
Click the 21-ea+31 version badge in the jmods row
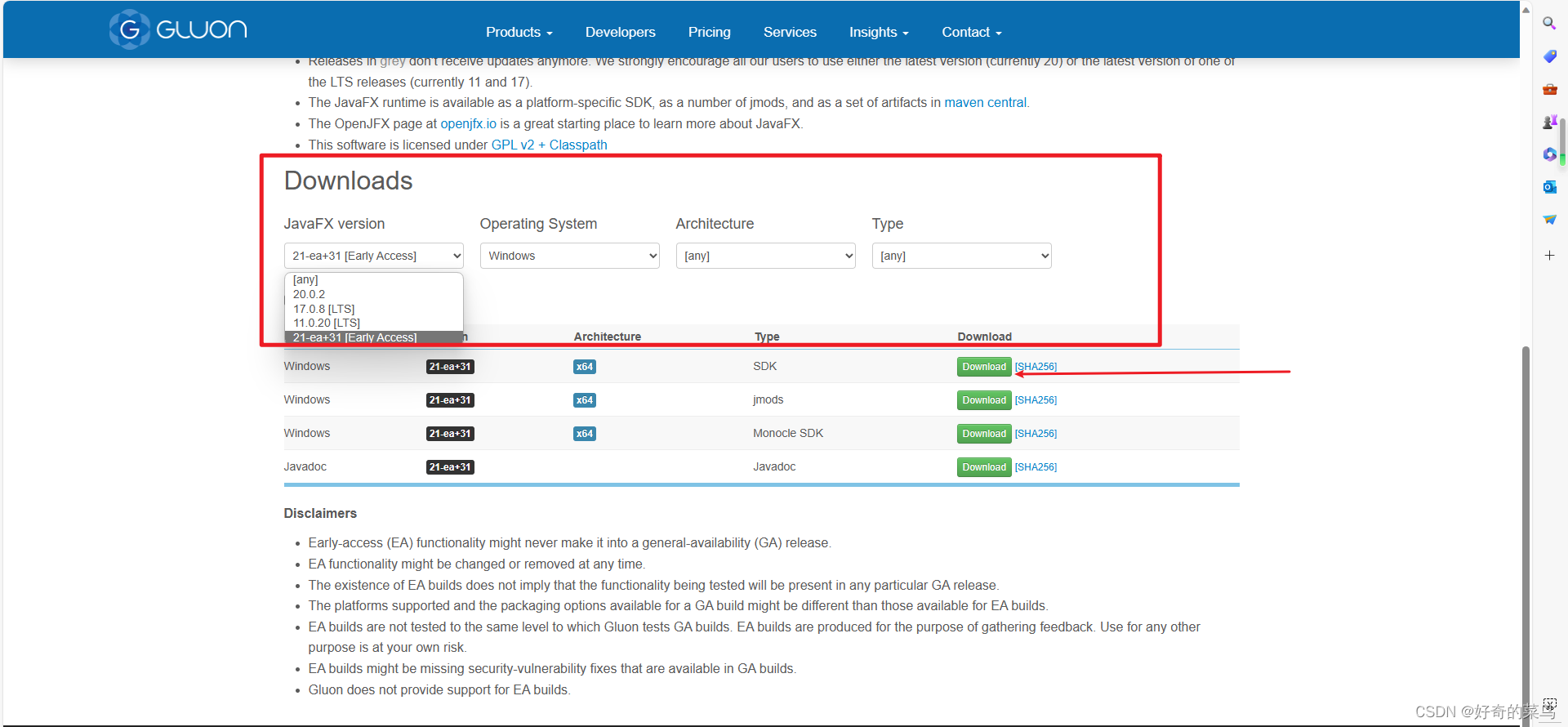(450, 400)
